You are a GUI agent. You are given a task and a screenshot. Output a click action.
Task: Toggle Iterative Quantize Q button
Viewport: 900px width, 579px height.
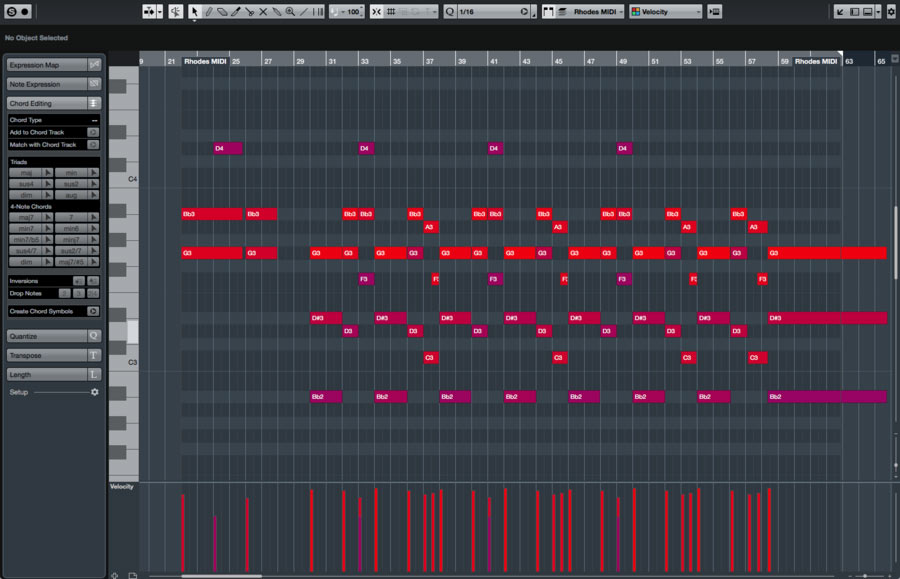point(450,11)
